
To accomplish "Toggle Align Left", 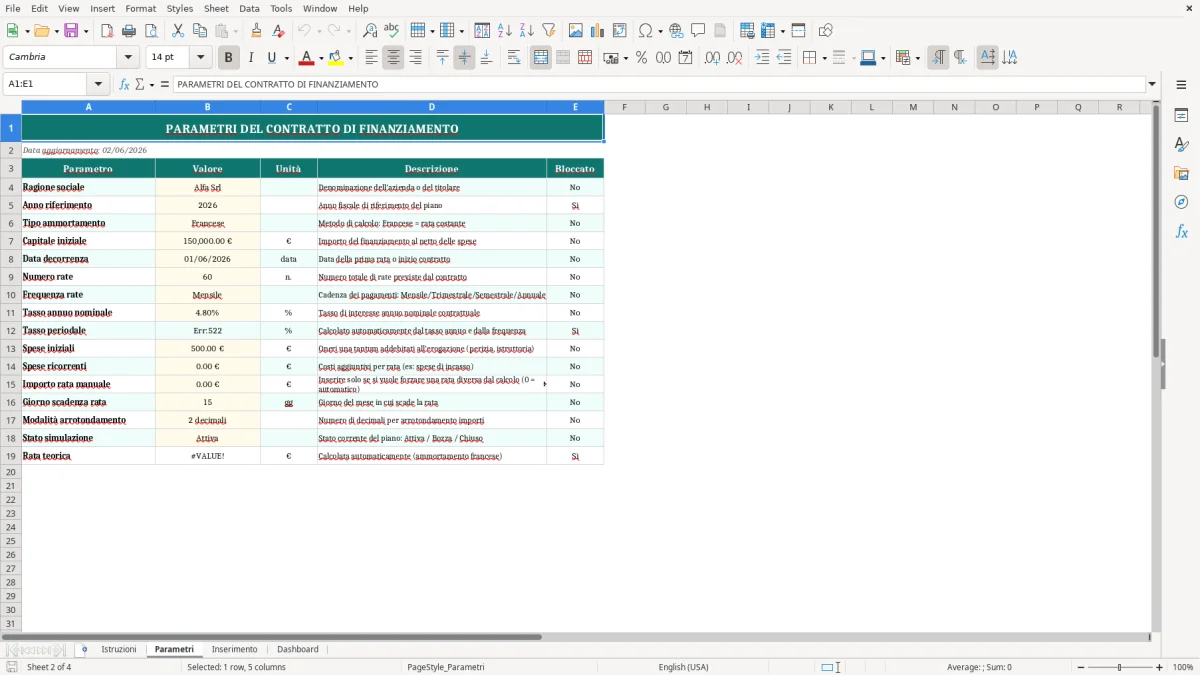I will click(372, 58).
